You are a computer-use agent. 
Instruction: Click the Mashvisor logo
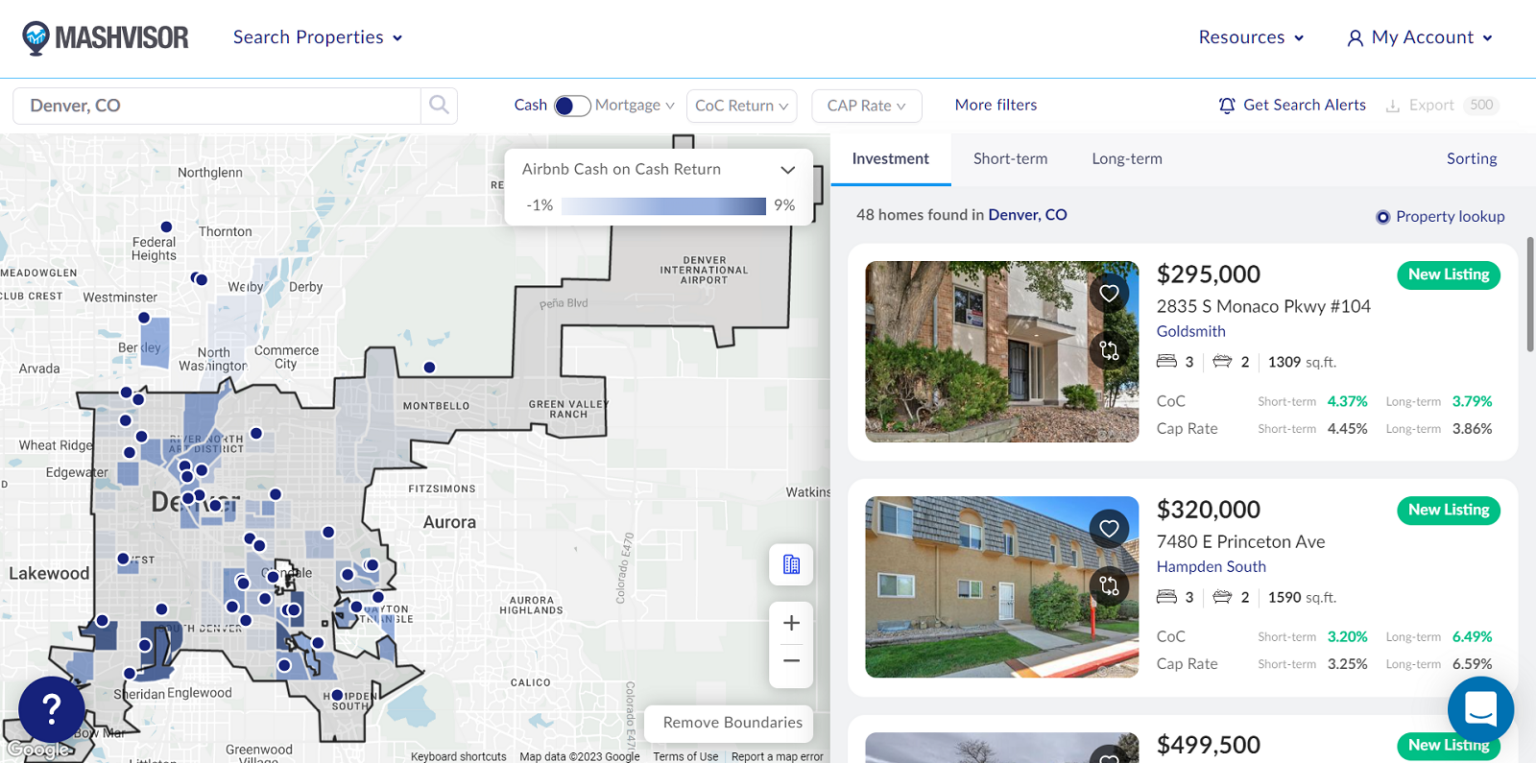(x=105, y=37)
